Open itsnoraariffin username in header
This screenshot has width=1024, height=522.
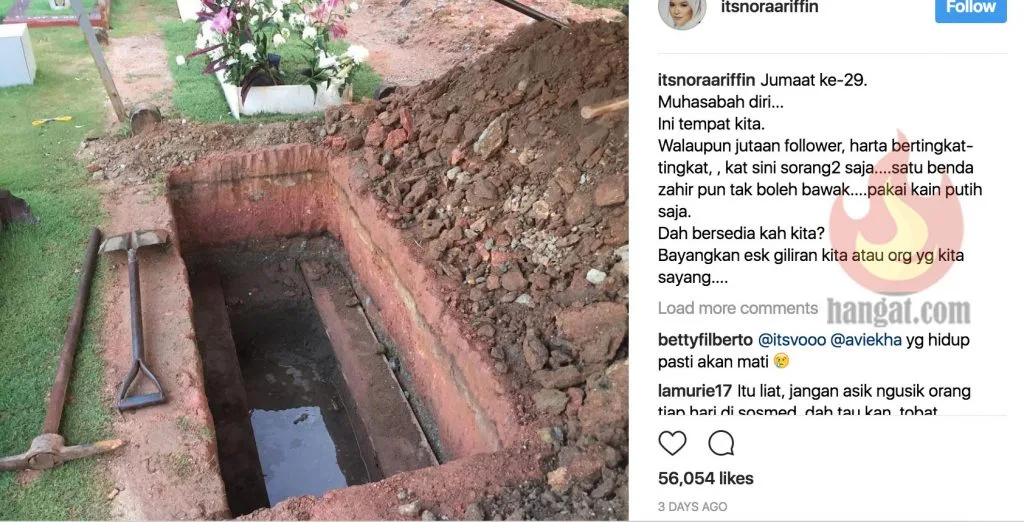[769, 7]
